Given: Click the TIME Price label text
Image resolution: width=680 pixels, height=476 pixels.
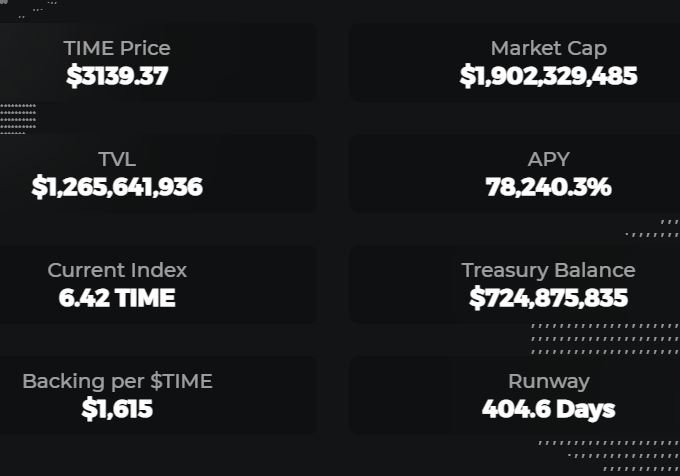Looking at the screenshot, I should point(117,48).
